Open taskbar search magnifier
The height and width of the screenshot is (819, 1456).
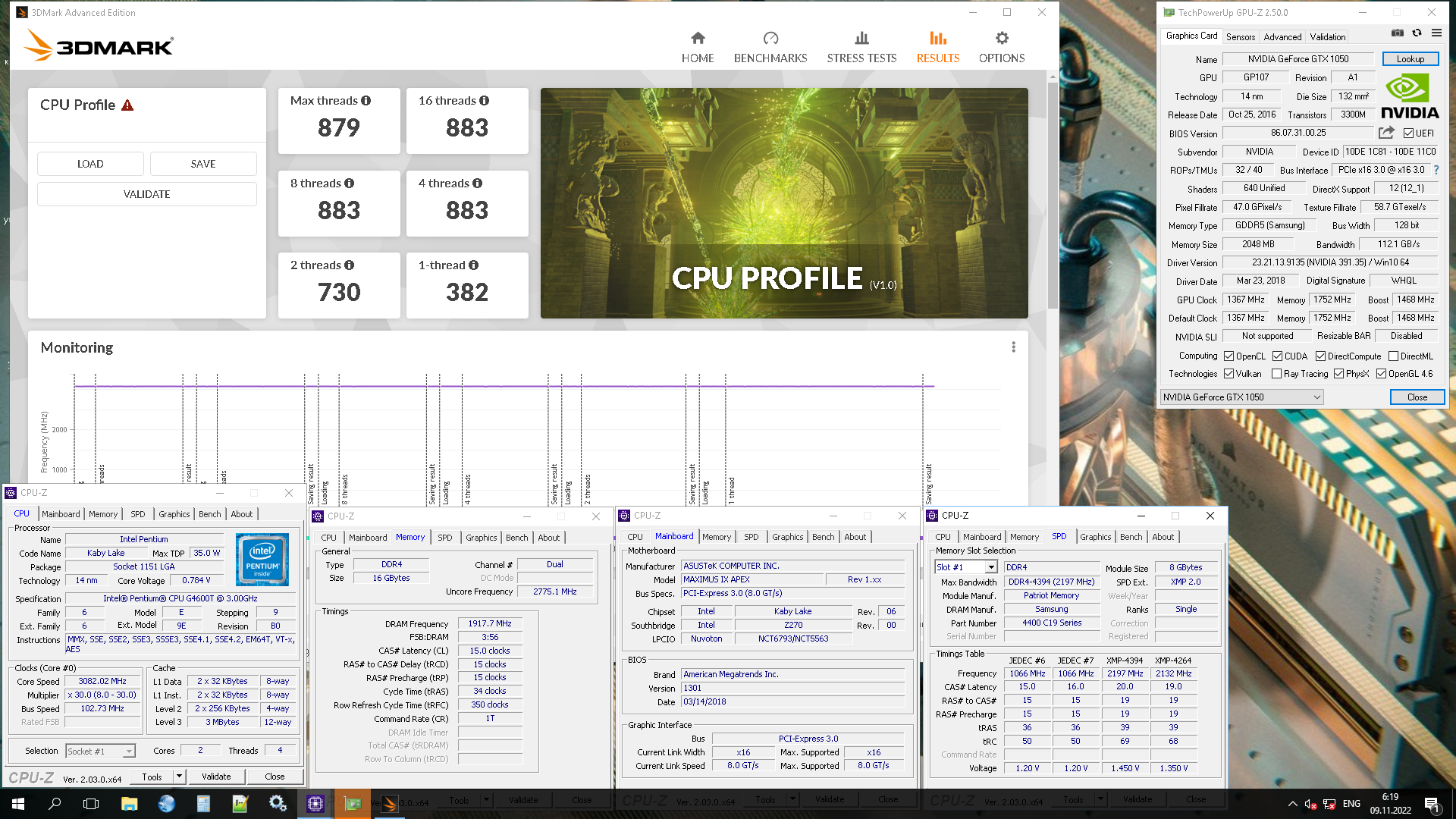tap(55, 803)
